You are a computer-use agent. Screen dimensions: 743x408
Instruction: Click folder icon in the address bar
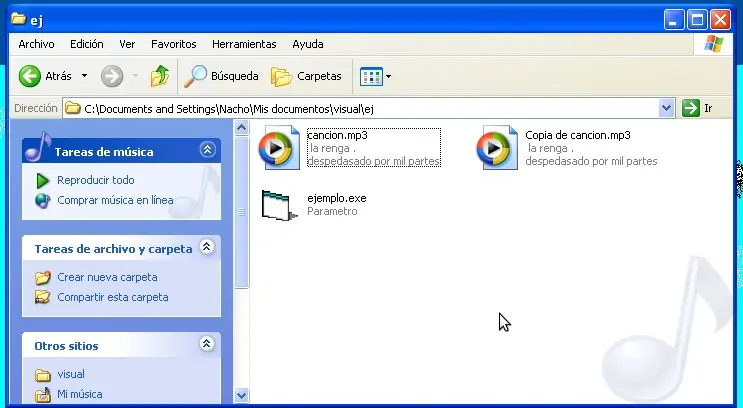pos(72,109)
